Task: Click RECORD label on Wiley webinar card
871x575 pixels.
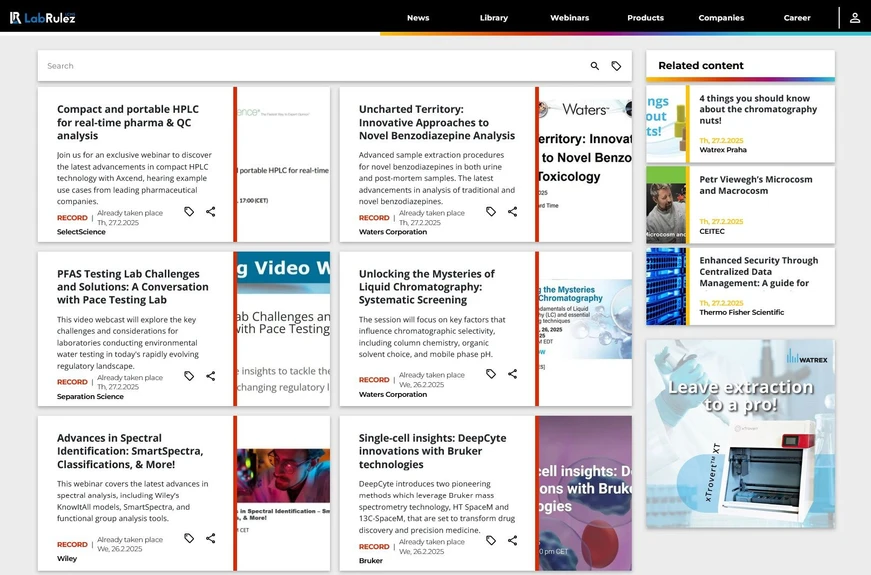Action: click(72, 544)
